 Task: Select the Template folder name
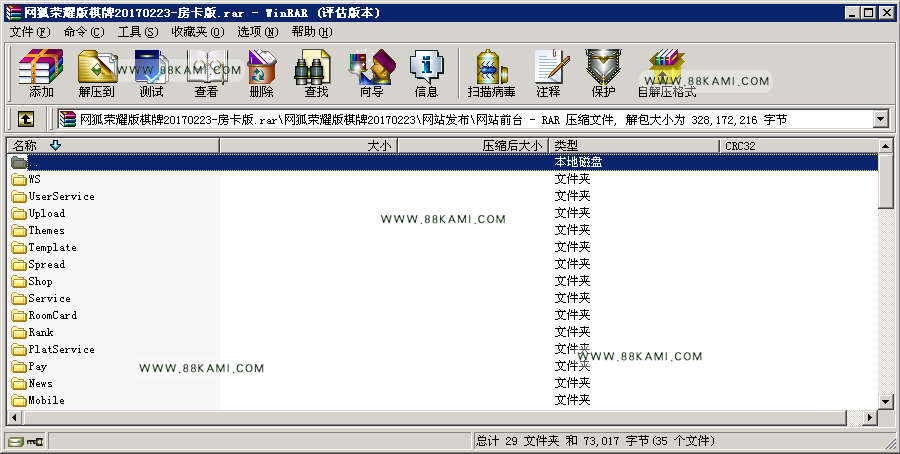[52, 247]
